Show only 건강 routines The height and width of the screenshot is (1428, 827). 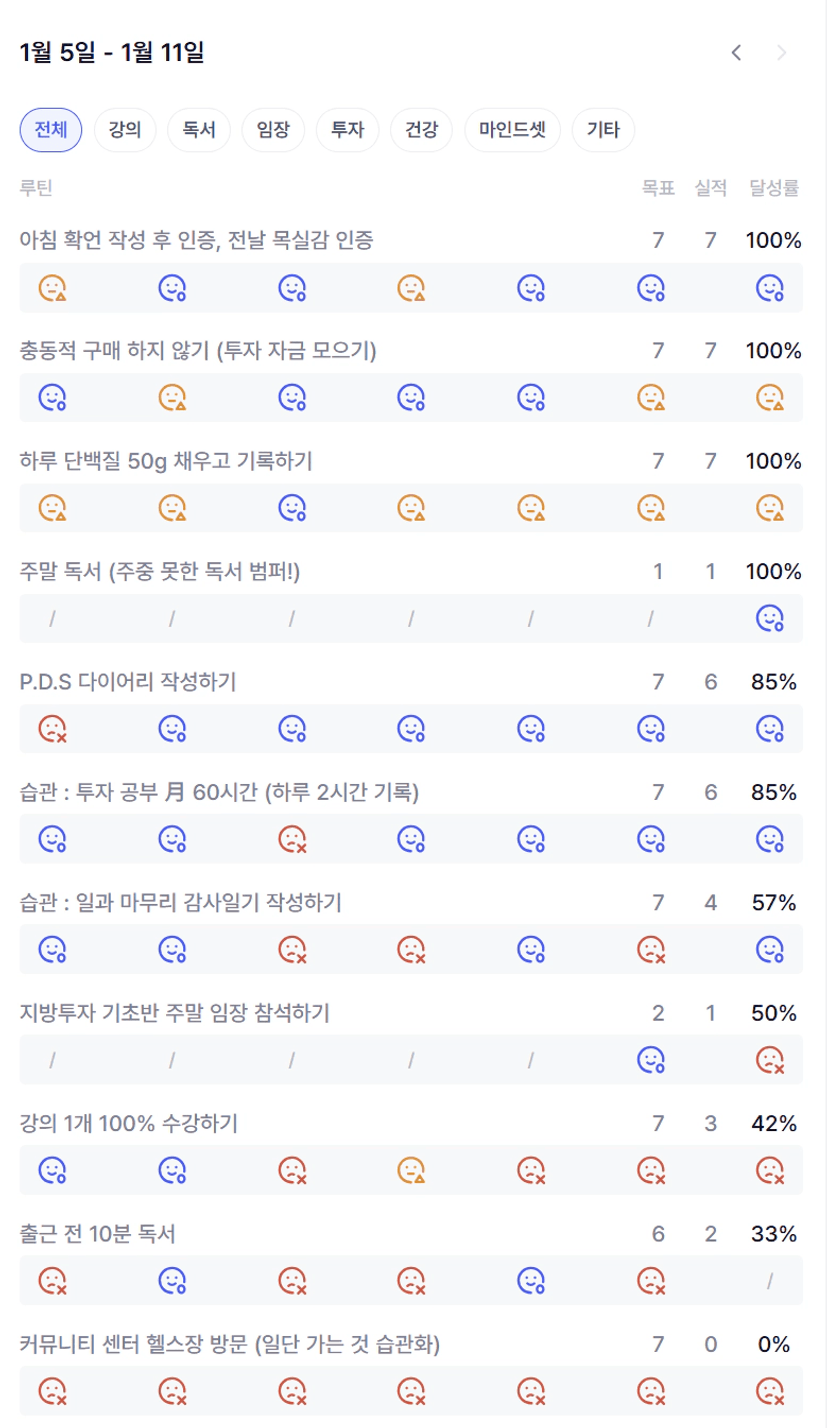421,130
